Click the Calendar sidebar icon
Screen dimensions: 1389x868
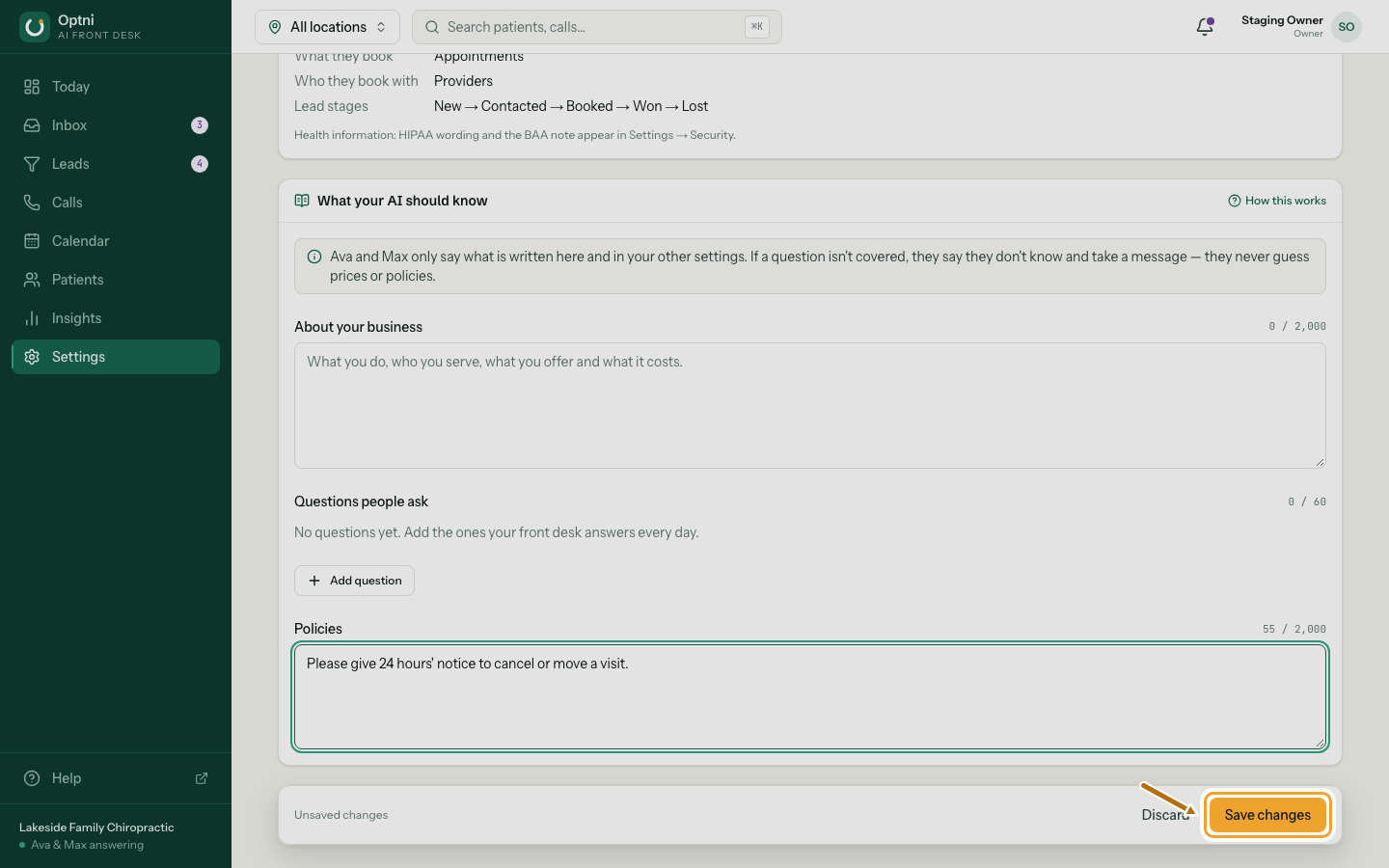click(32, 241)
